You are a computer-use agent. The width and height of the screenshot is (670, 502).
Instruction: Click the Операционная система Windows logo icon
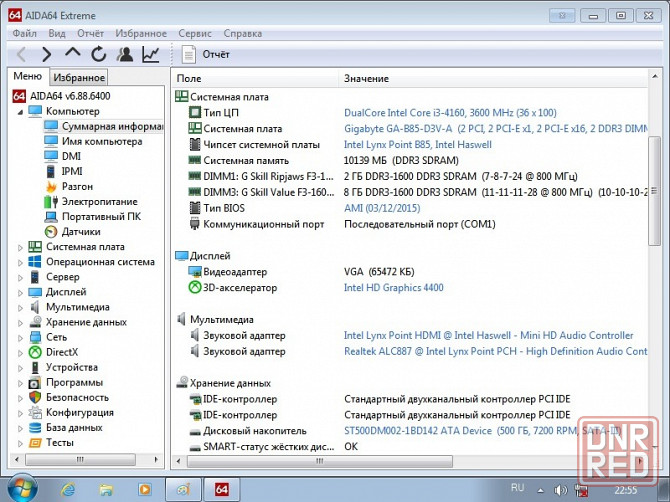click(x=35, y=261)
